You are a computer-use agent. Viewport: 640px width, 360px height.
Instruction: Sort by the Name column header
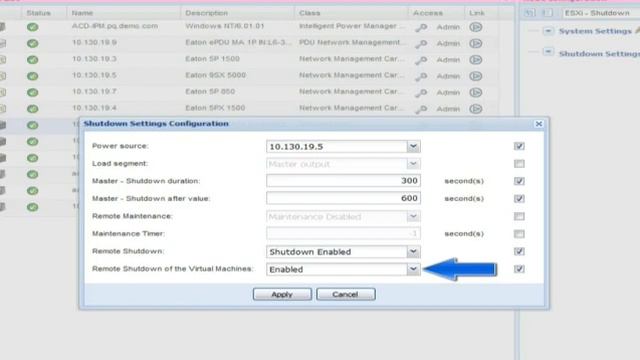82,13
